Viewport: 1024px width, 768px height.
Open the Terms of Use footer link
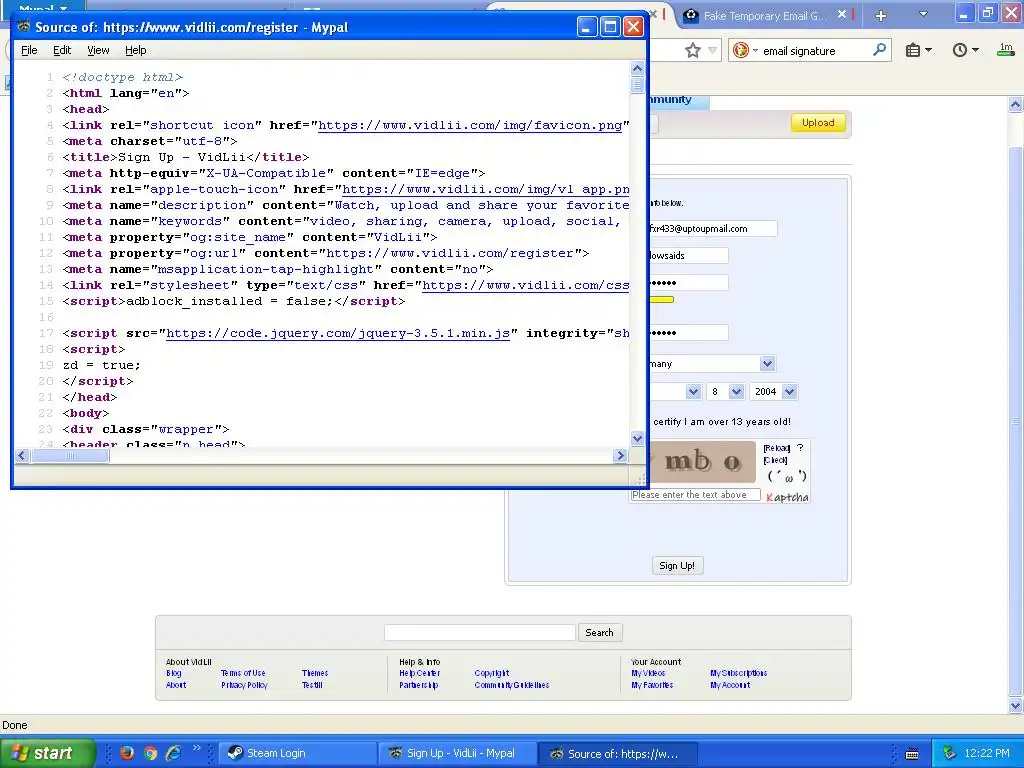point(243,673)
